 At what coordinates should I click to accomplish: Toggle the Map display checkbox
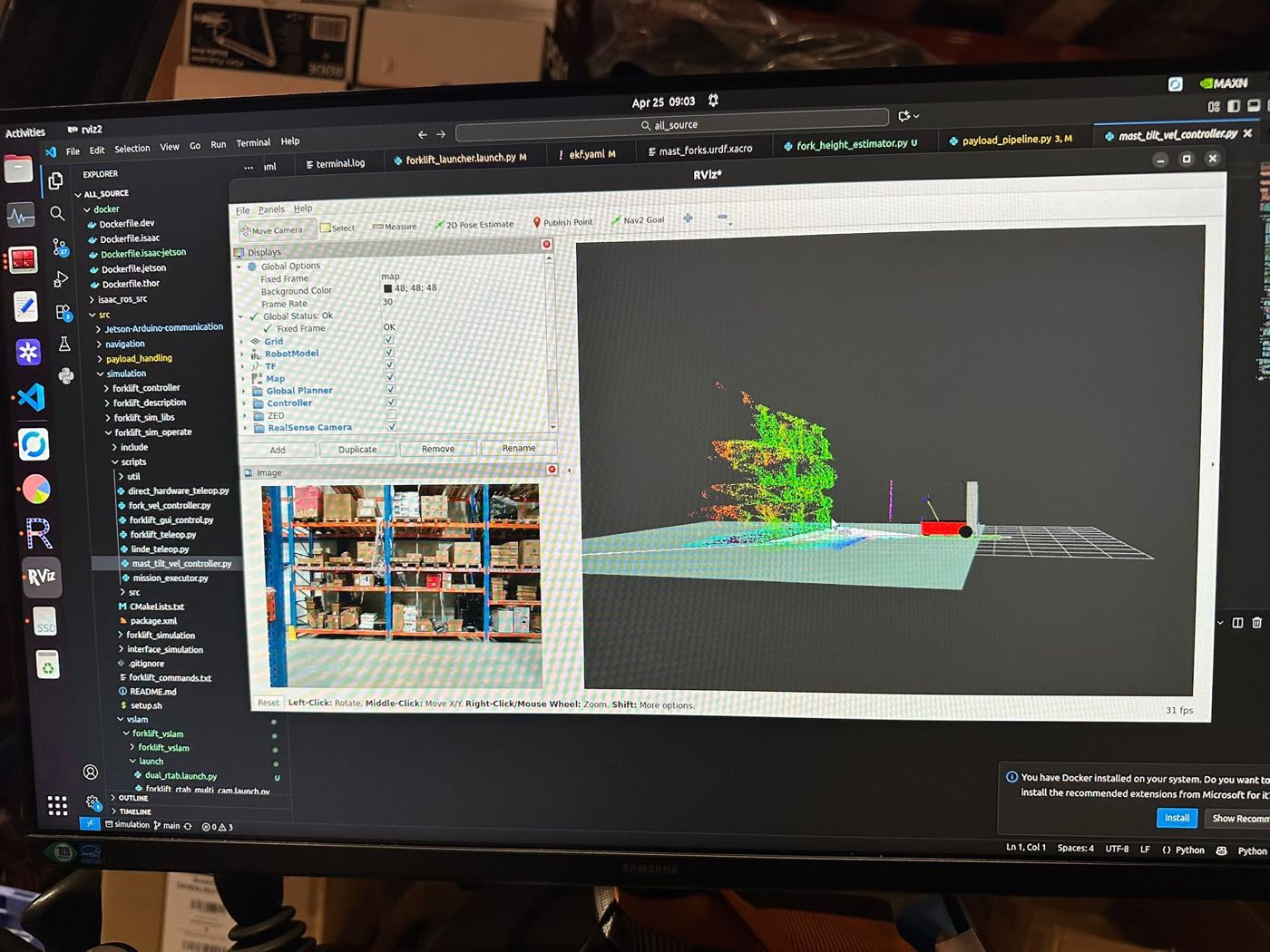pos(390,376)
